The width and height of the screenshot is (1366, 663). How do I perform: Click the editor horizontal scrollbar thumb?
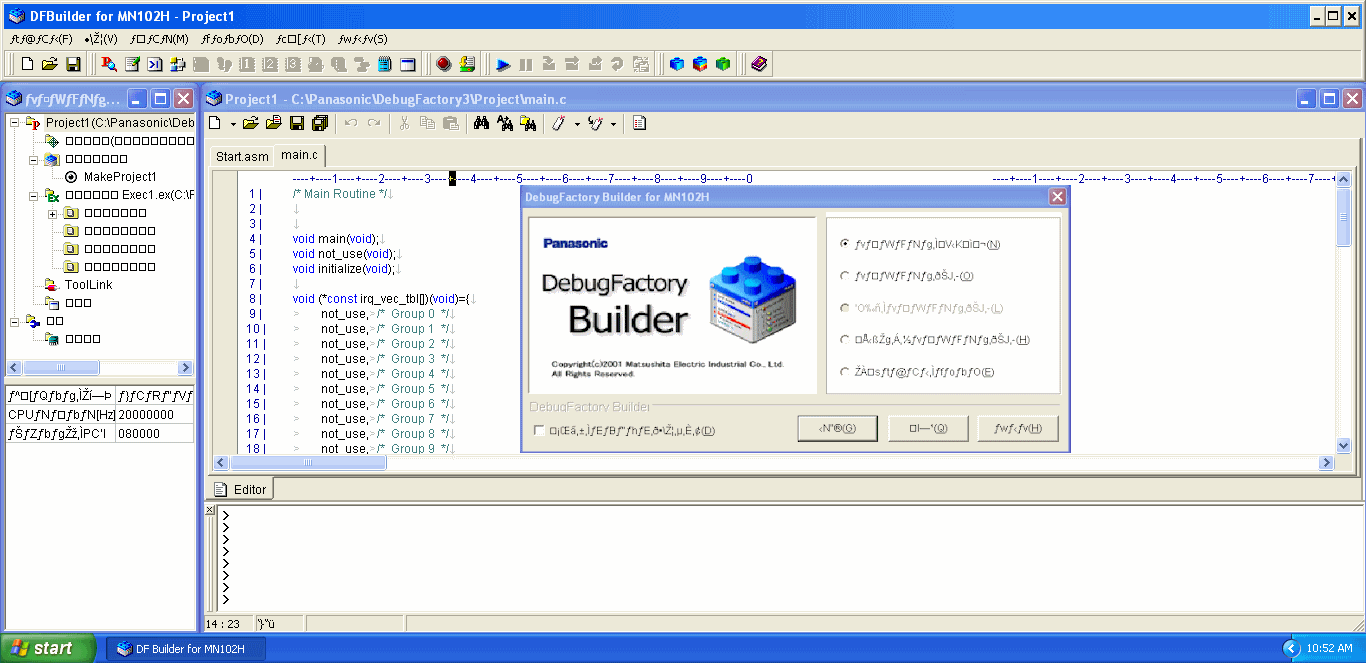pyautogui.click(x=308, y=463)
